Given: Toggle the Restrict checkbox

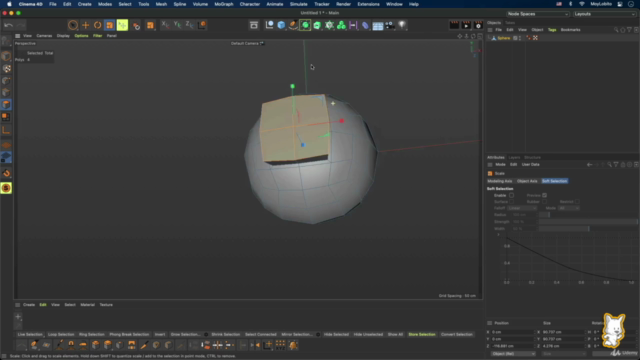Looking at the screenshot, I should click(x=577, y=202).
